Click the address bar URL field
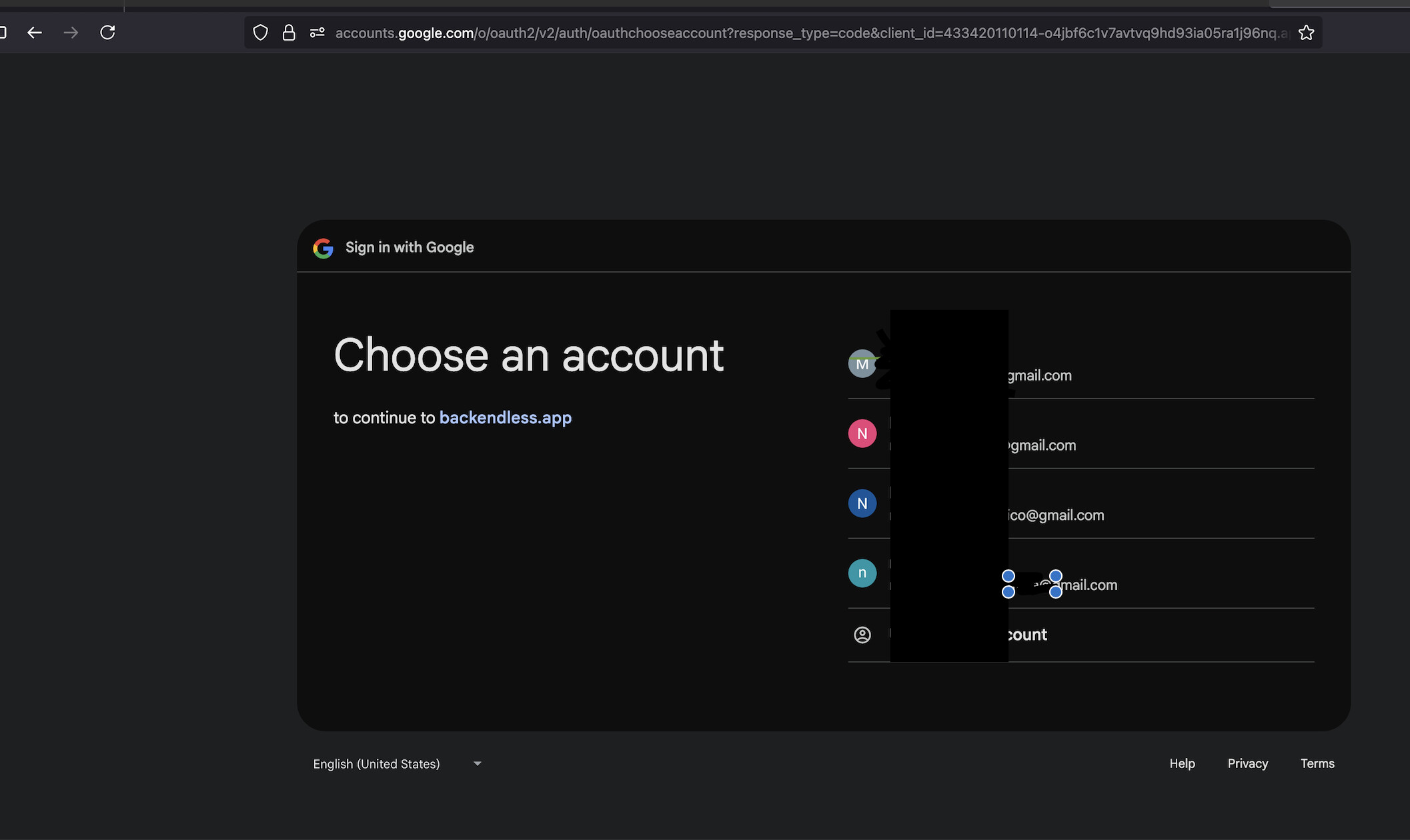Screen dimensions: 1410x840 pos(811,33)
